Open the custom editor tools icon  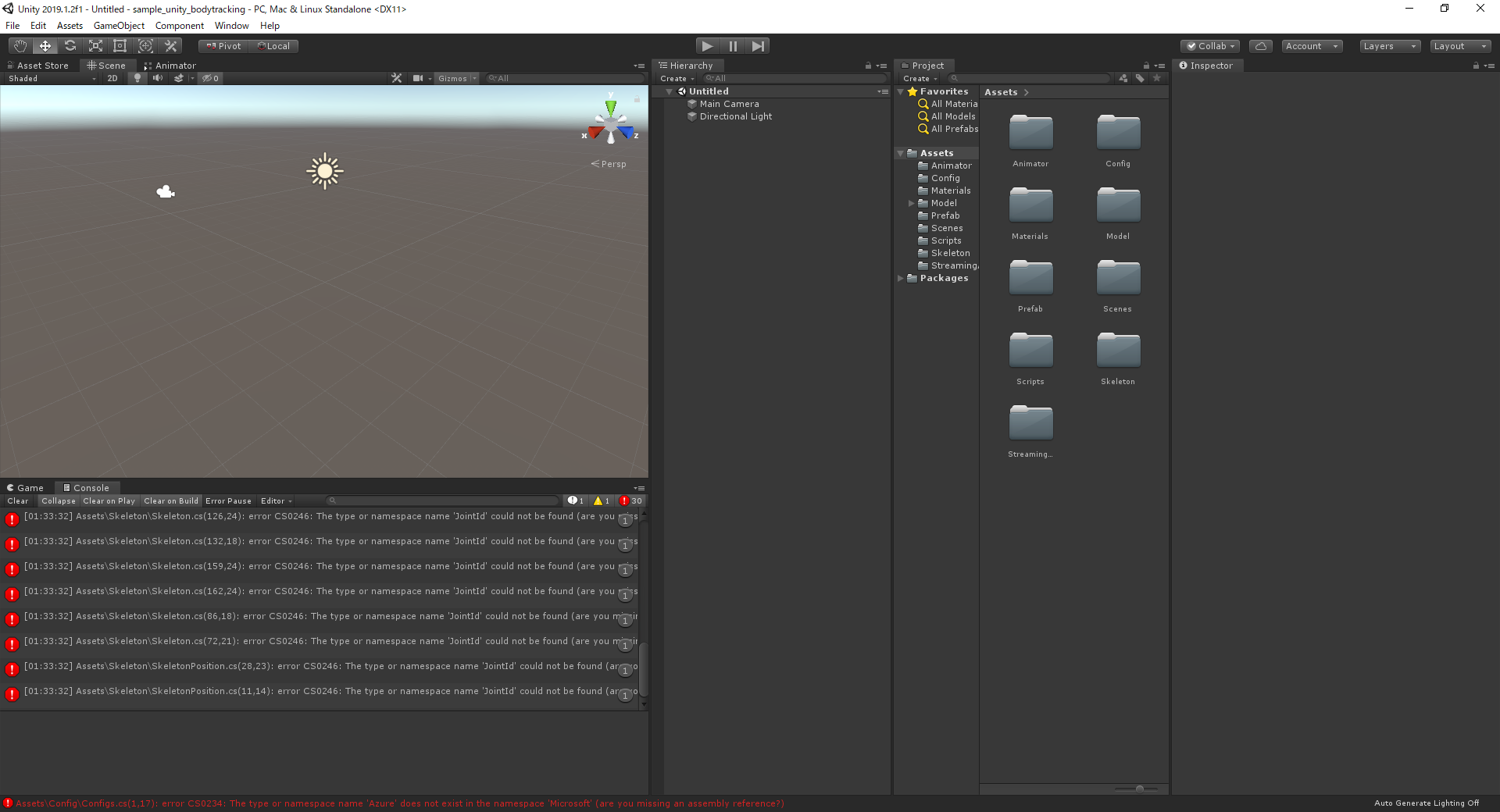click(171, 46)
